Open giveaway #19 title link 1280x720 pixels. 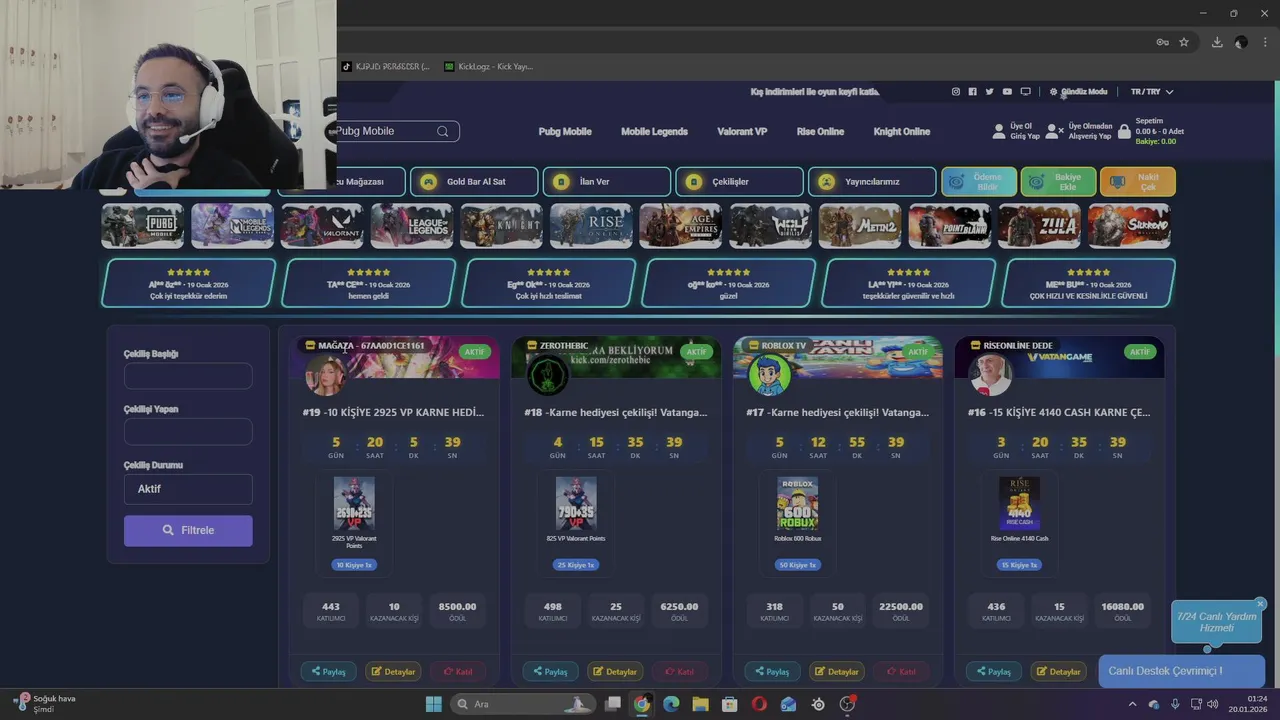tap(393, 412)
